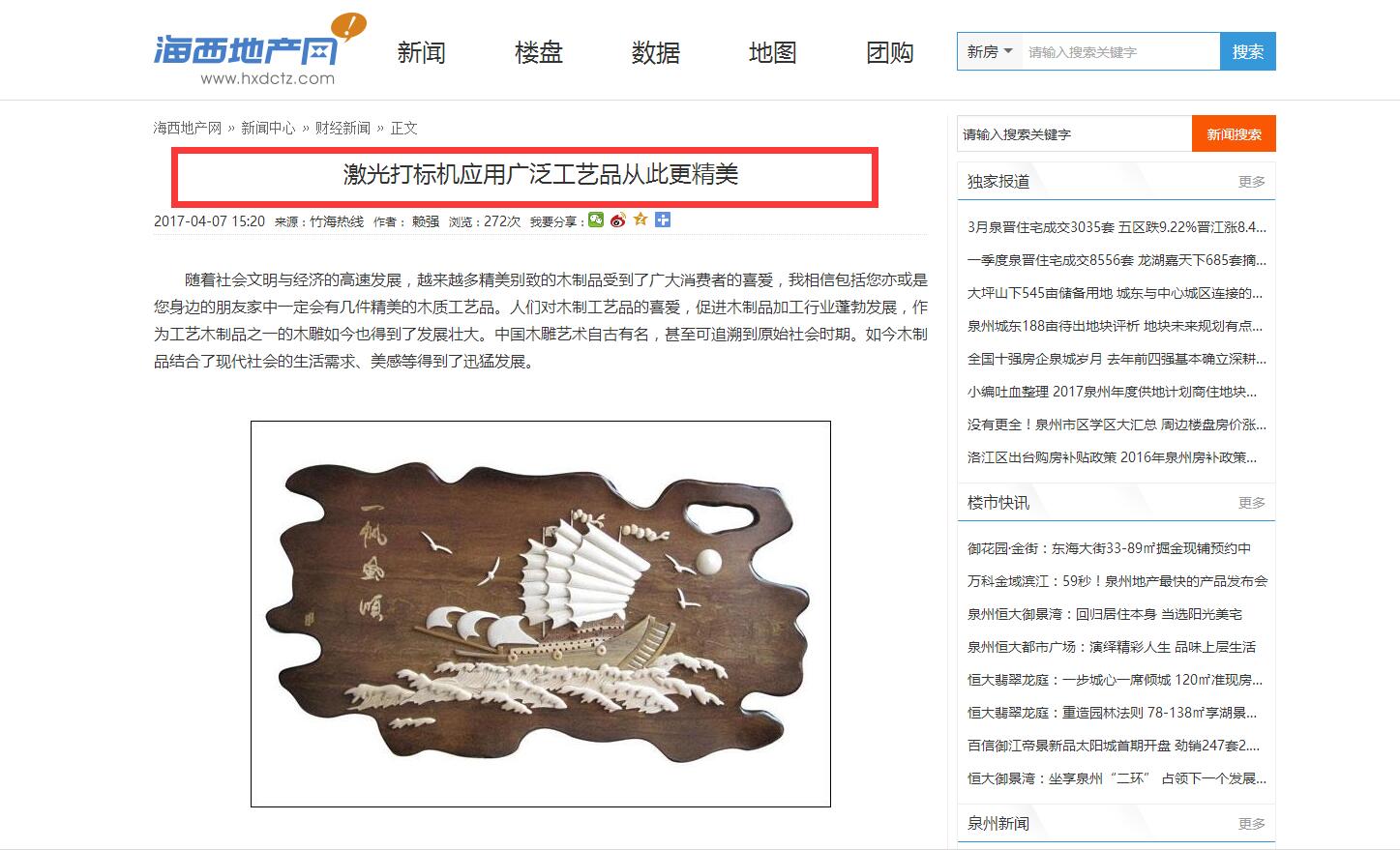Focus the news search keyword field
This screenshot has height=850, width=1400.
[x=1074, y=134]
